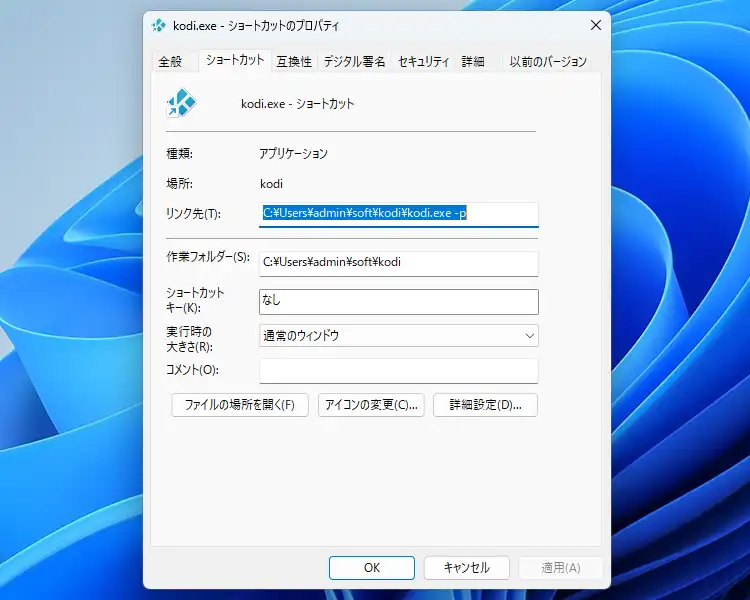Click アイコンの変更 button

(371, 405)
